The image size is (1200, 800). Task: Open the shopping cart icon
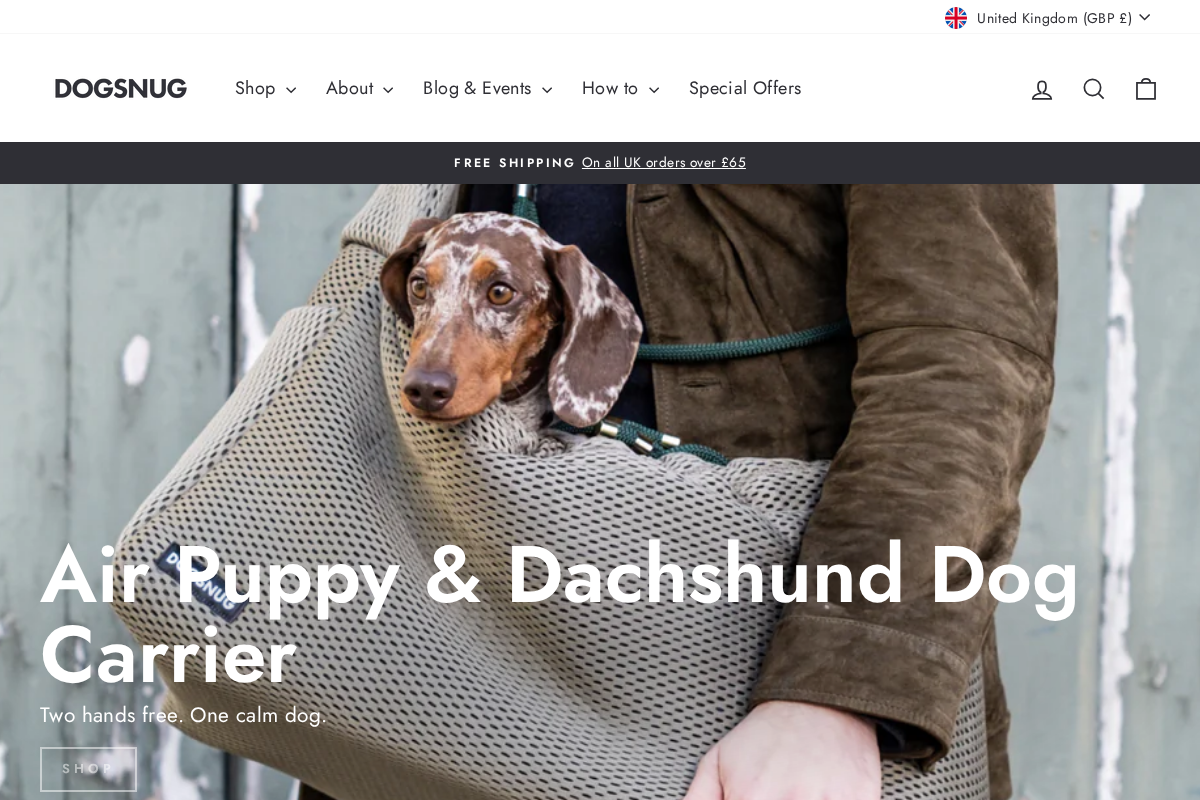coord(1146,89)
